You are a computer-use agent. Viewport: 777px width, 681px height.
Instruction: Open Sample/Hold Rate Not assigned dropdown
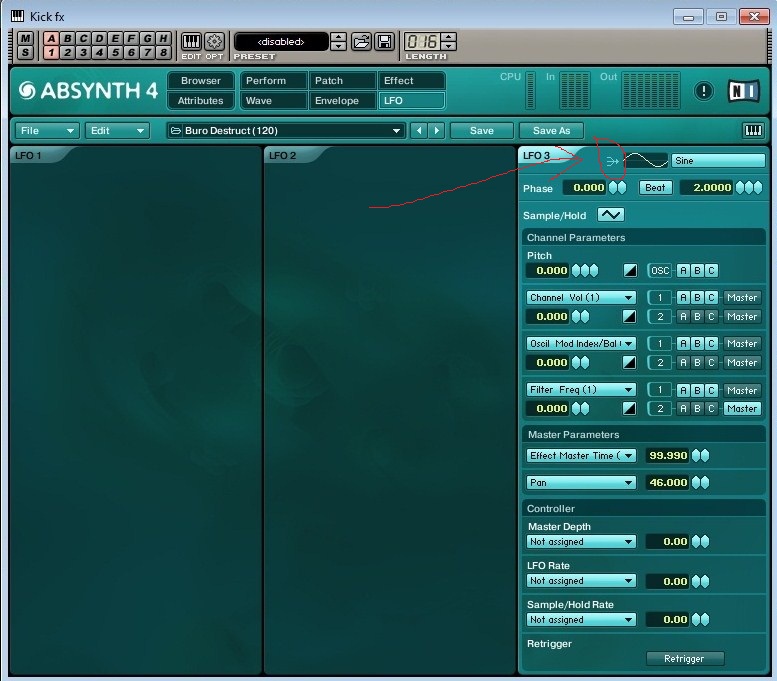(581, 620)
